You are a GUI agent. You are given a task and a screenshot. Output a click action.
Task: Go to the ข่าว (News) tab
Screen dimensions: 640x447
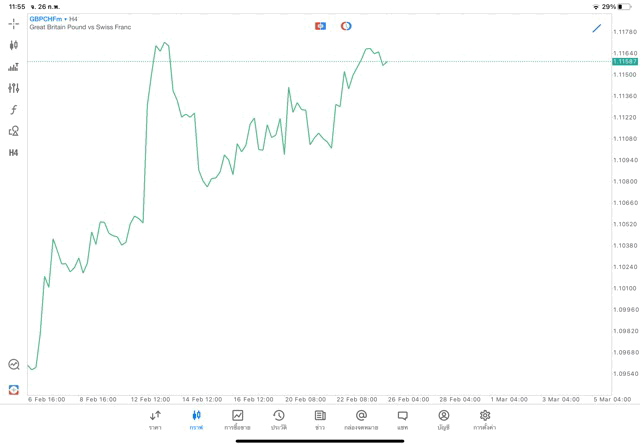pyautogui.click(x=320, y=419)
